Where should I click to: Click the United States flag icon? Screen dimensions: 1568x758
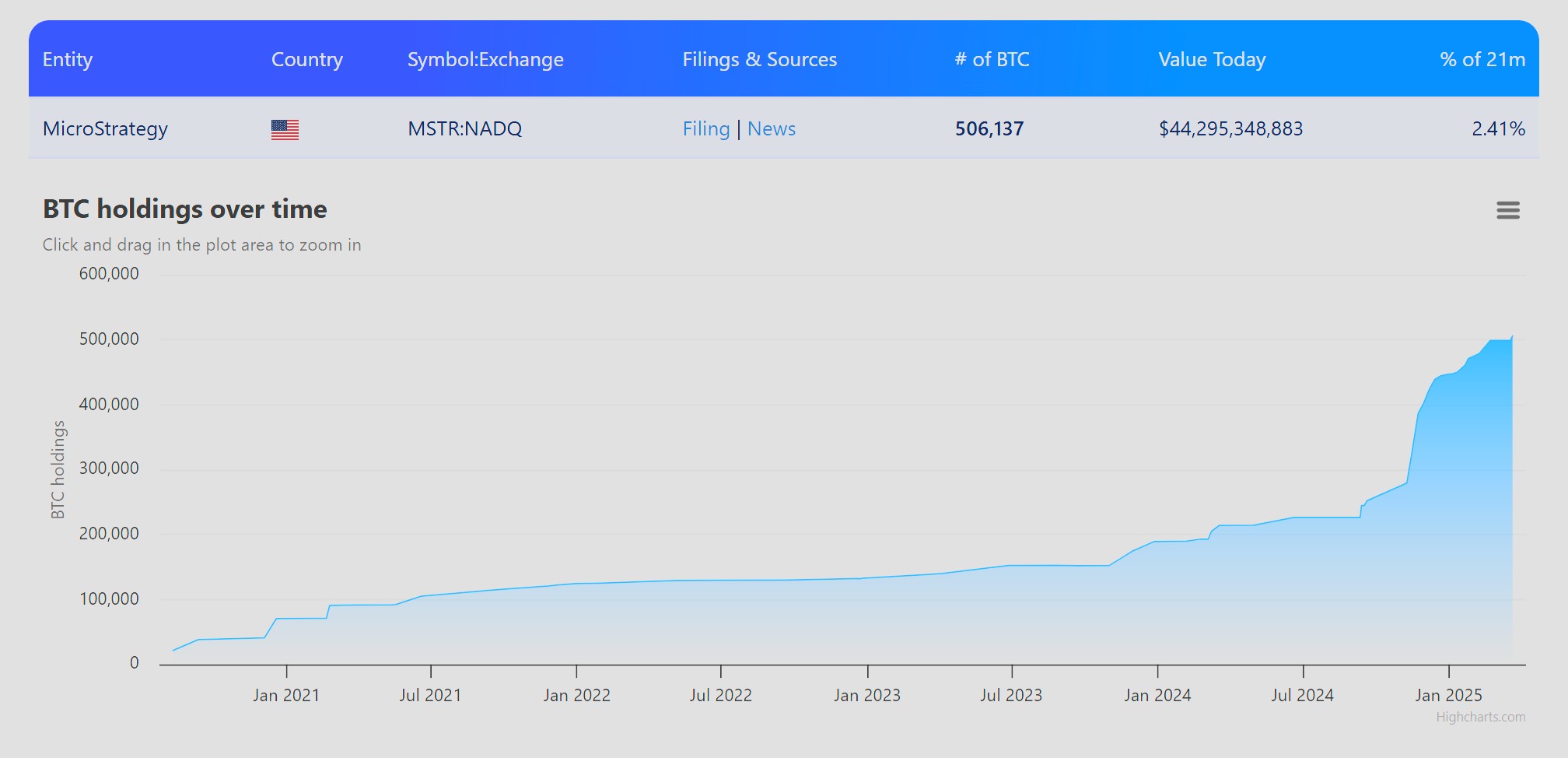285,129
